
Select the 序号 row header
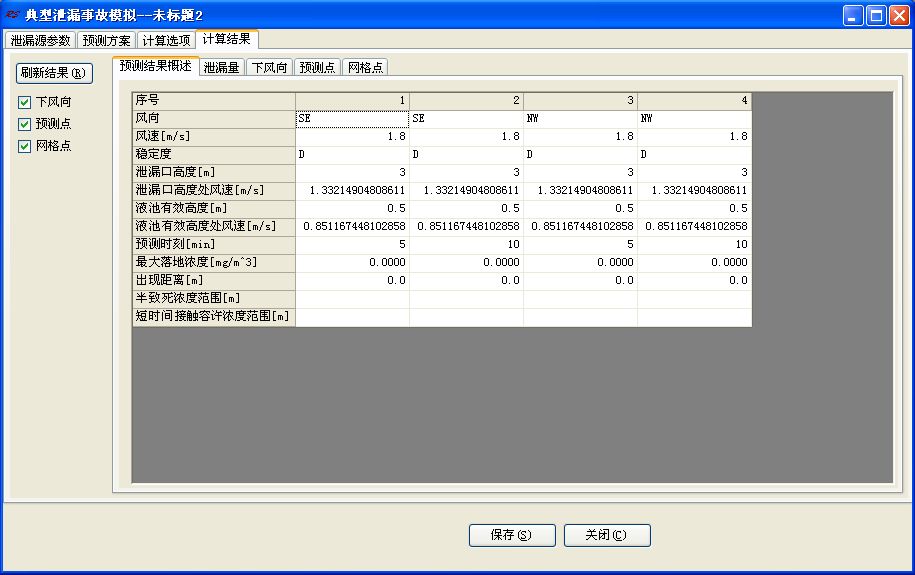point(214,101)
